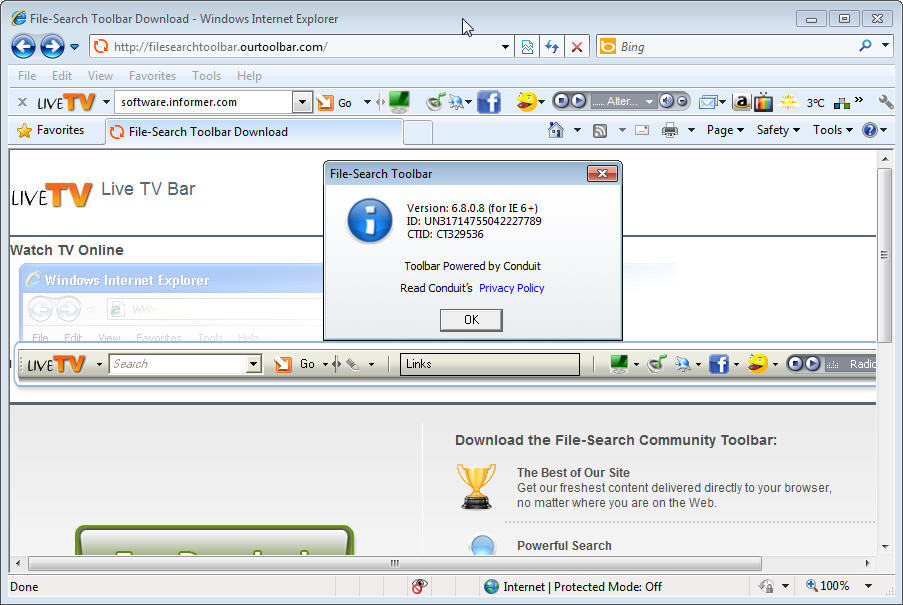Open Conduit's Privacy Policy link

tap(511, 288)
